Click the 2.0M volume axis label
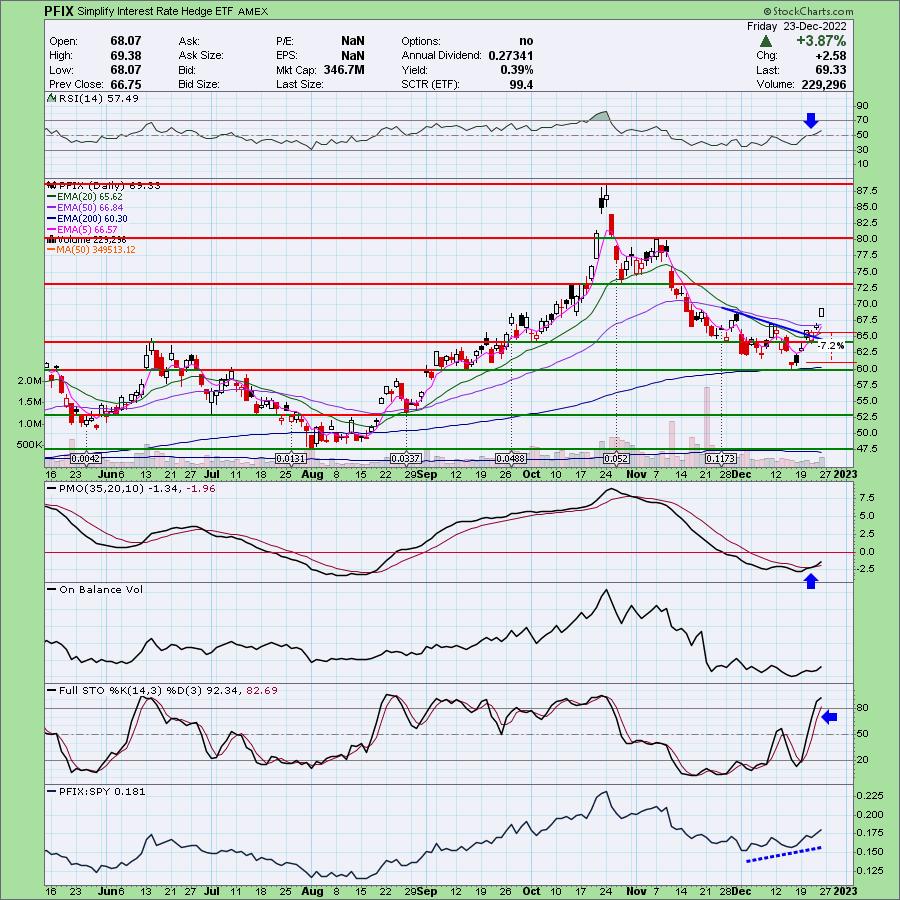Screen dimensions: 900x900 30,381
